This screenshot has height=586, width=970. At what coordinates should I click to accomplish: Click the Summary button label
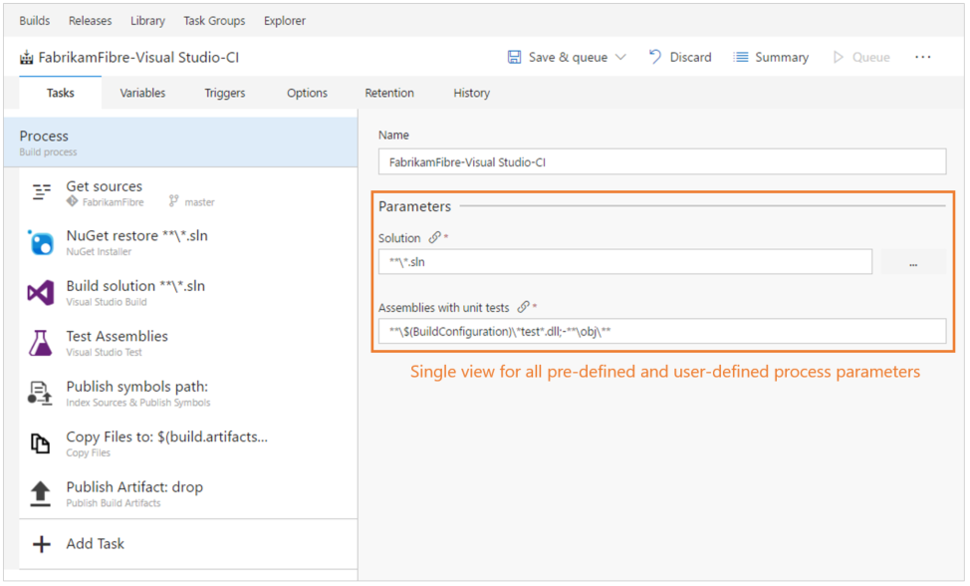click(x=782, y=58)
